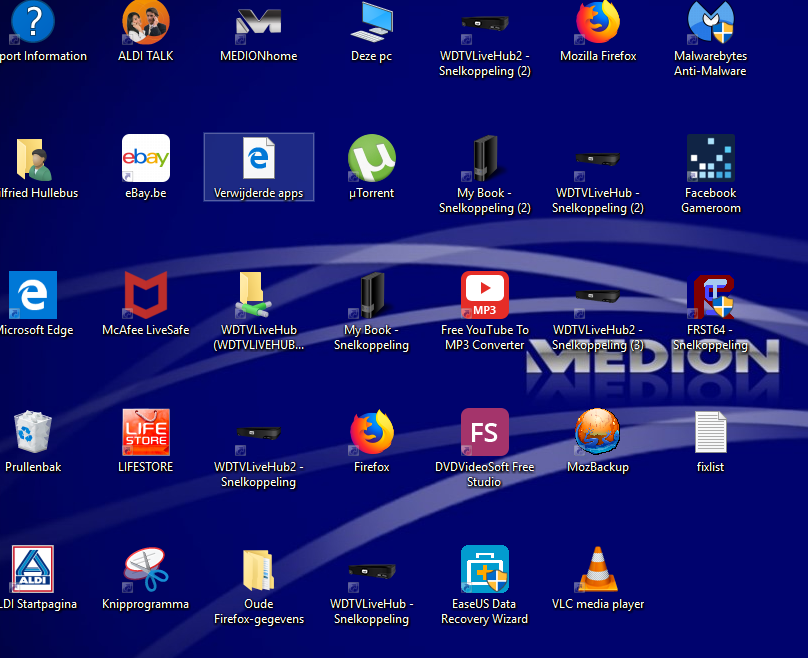Image resolution: width=808 pixels, height=658 pixels.
Task: Launch LIFESTORE desktop icon
Action: pyautogui.click(x=146, y=432)
